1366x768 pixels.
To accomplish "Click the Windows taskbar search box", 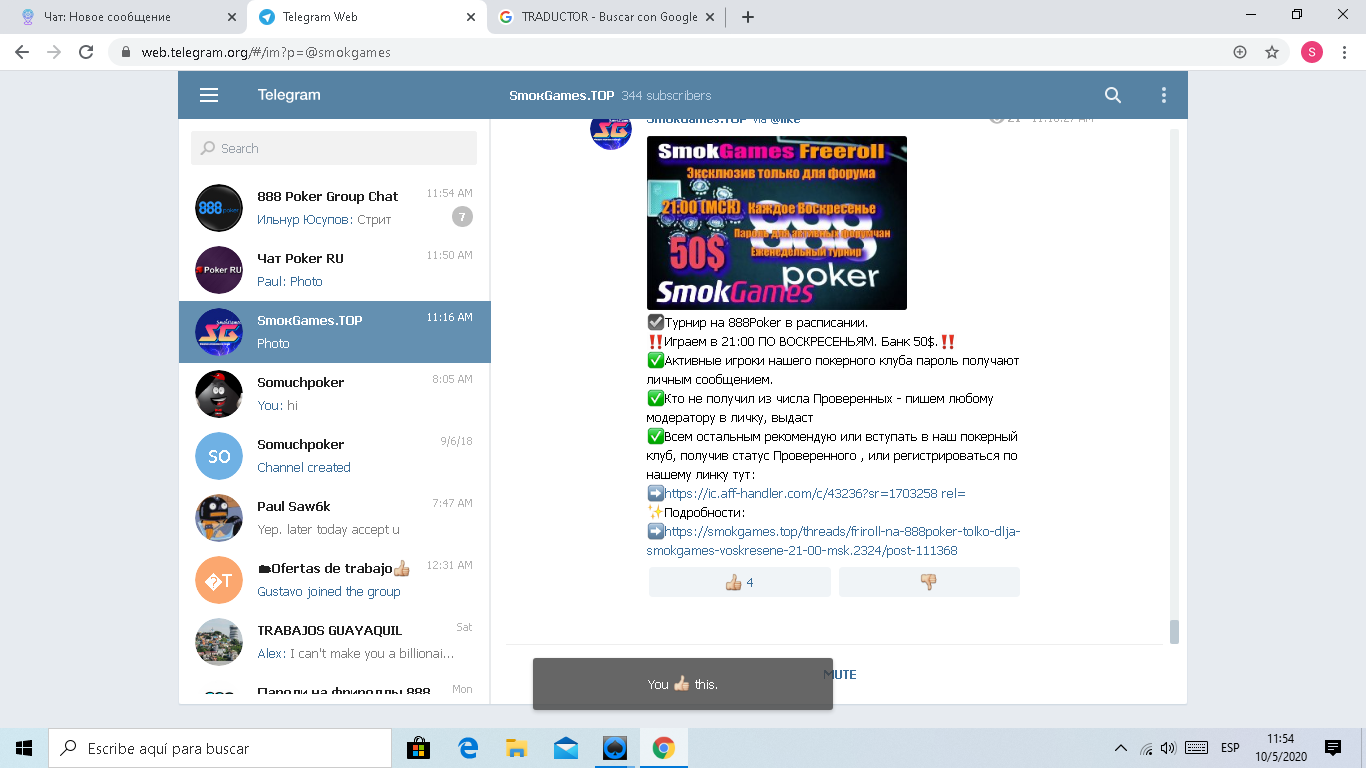I will 220,748.
